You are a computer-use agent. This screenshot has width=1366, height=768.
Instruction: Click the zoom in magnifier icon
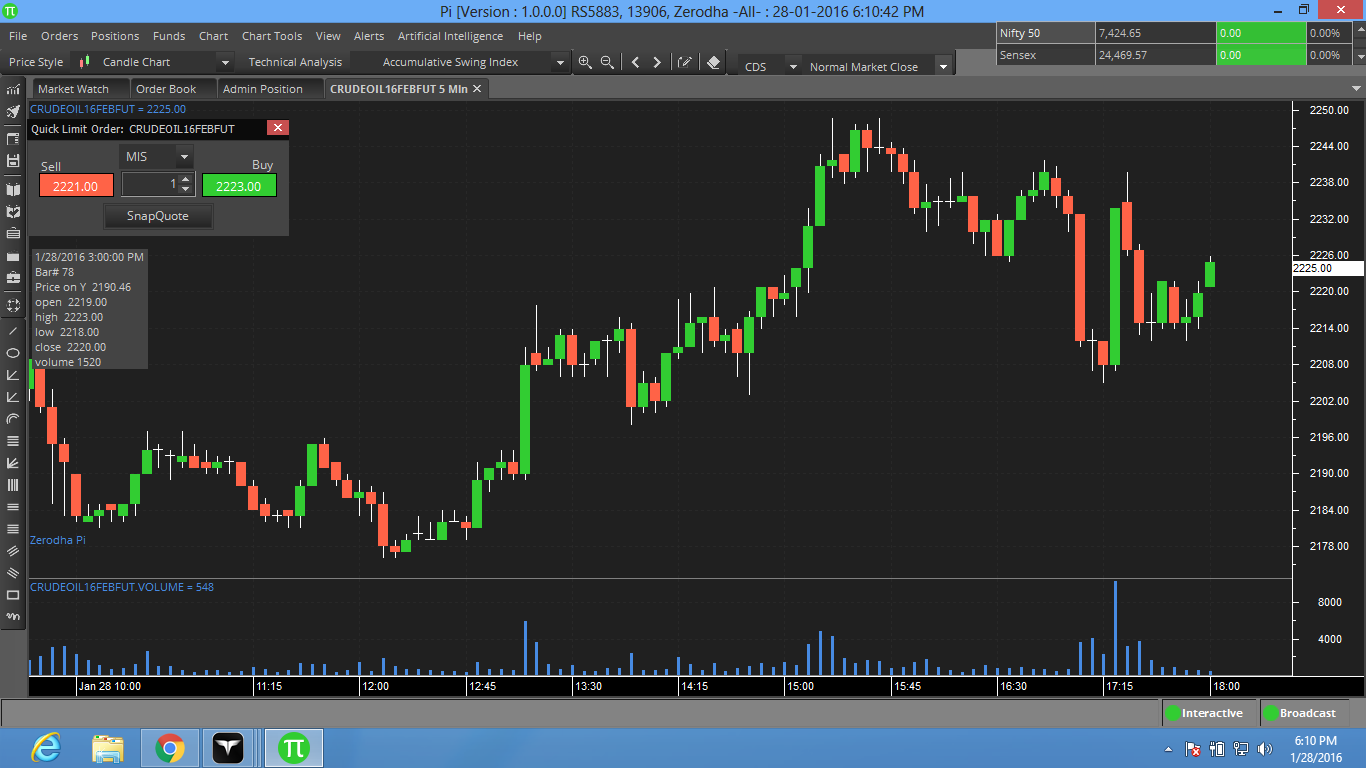(585, 62)
